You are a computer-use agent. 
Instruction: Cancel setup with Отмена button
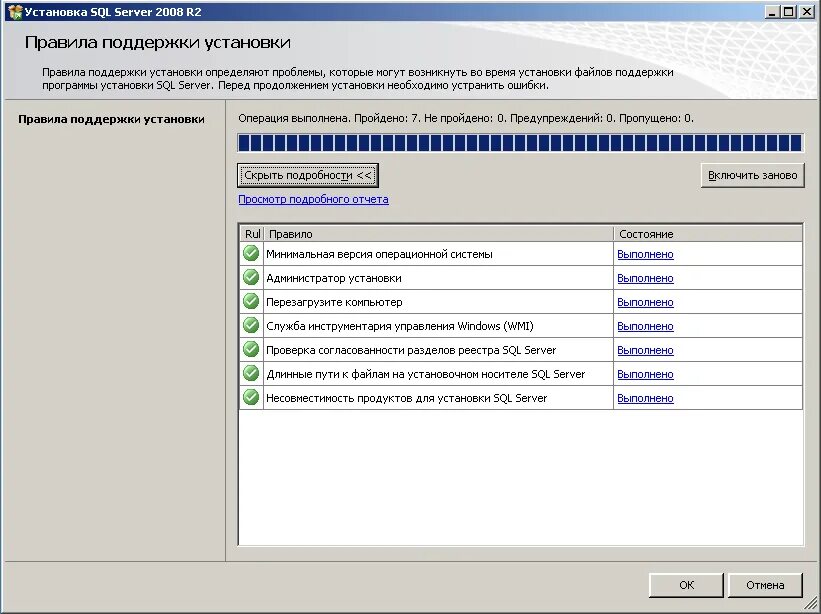click(x=765, y=585)
